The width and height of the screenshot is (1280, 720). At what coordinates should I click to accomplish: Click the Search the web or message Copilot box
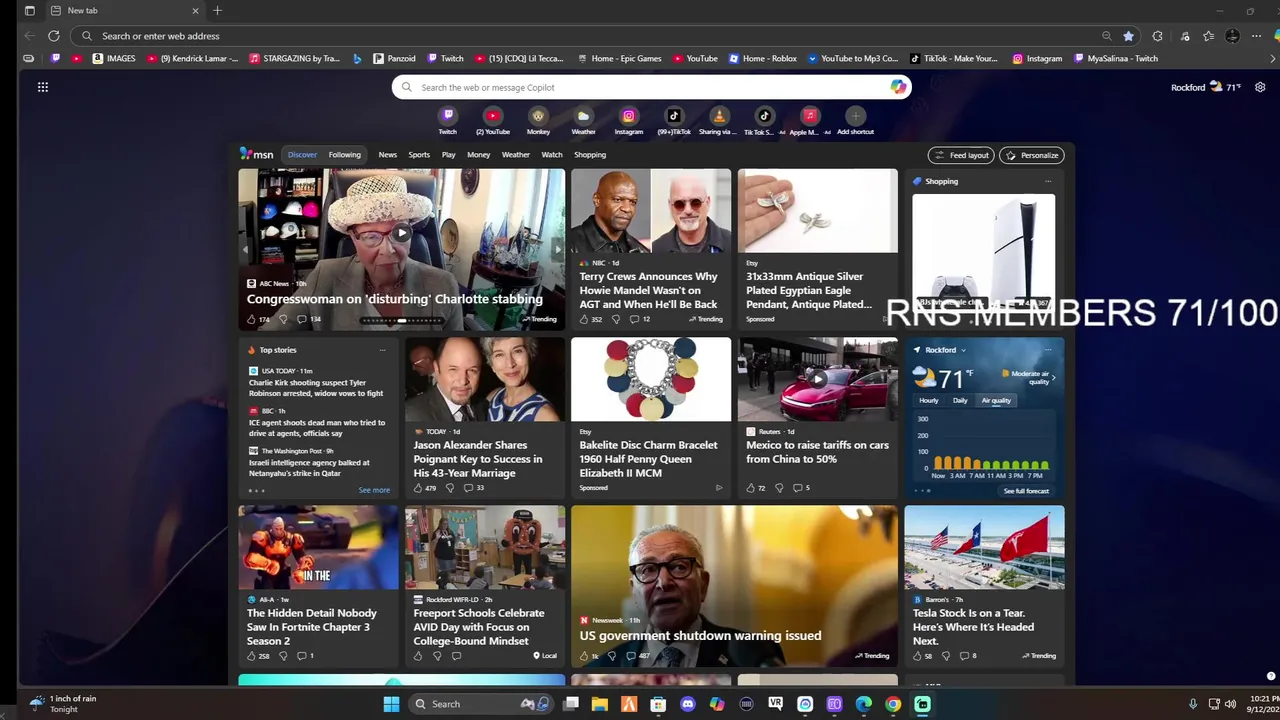click(650, 87)
